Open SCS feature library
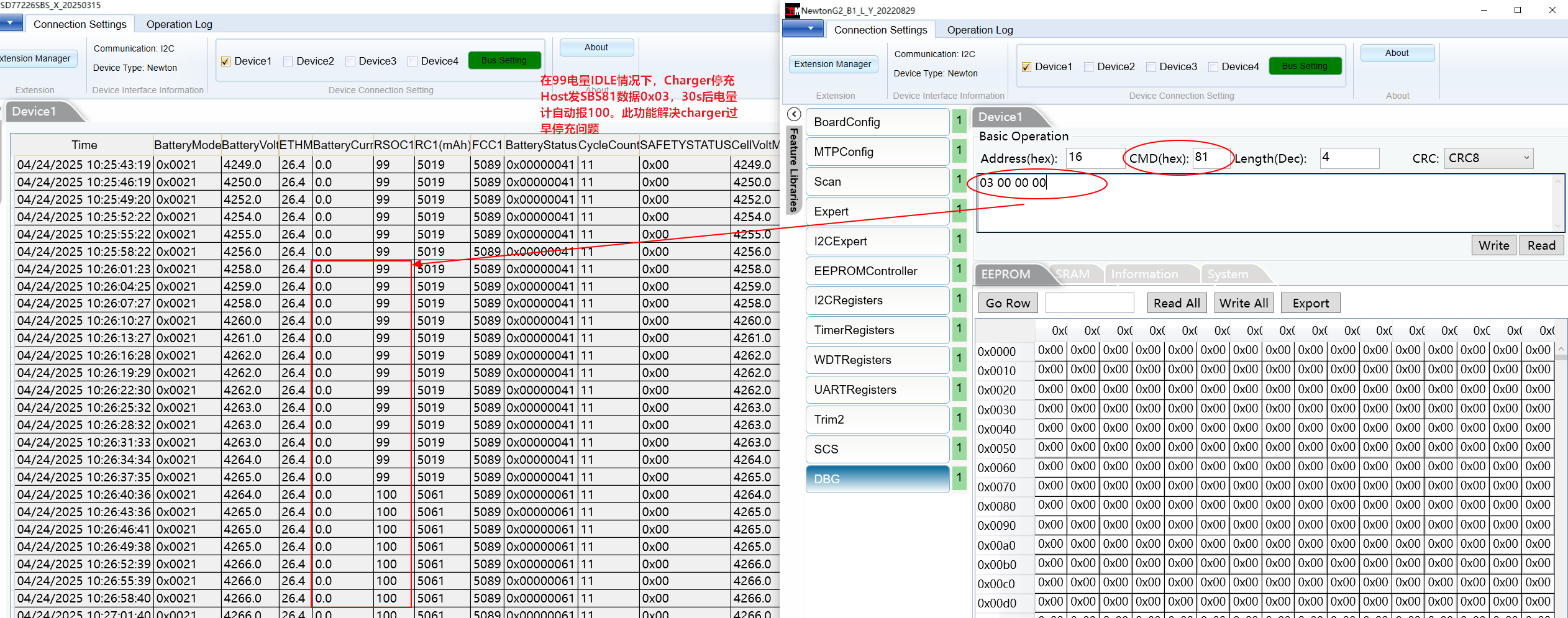Screen dimensions: 1568x618 tap(878, 450)
